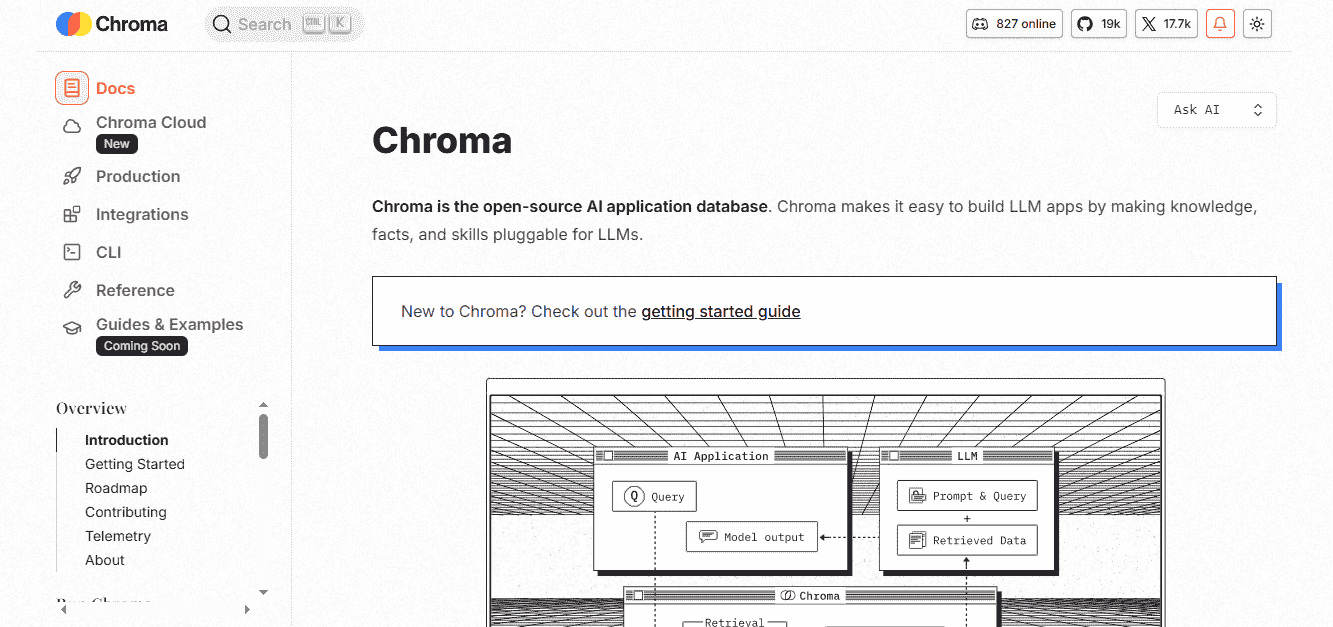This screenshot has height=627, width=1333.
Task: Expand the Ask AI dropdown
Action: (1217, 110)
